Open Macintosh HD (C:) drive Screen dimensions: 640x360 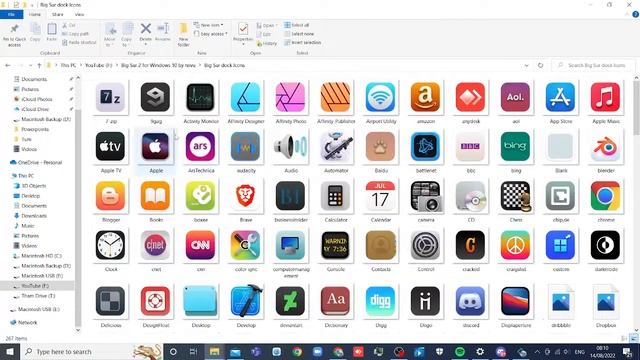[41, 256]
